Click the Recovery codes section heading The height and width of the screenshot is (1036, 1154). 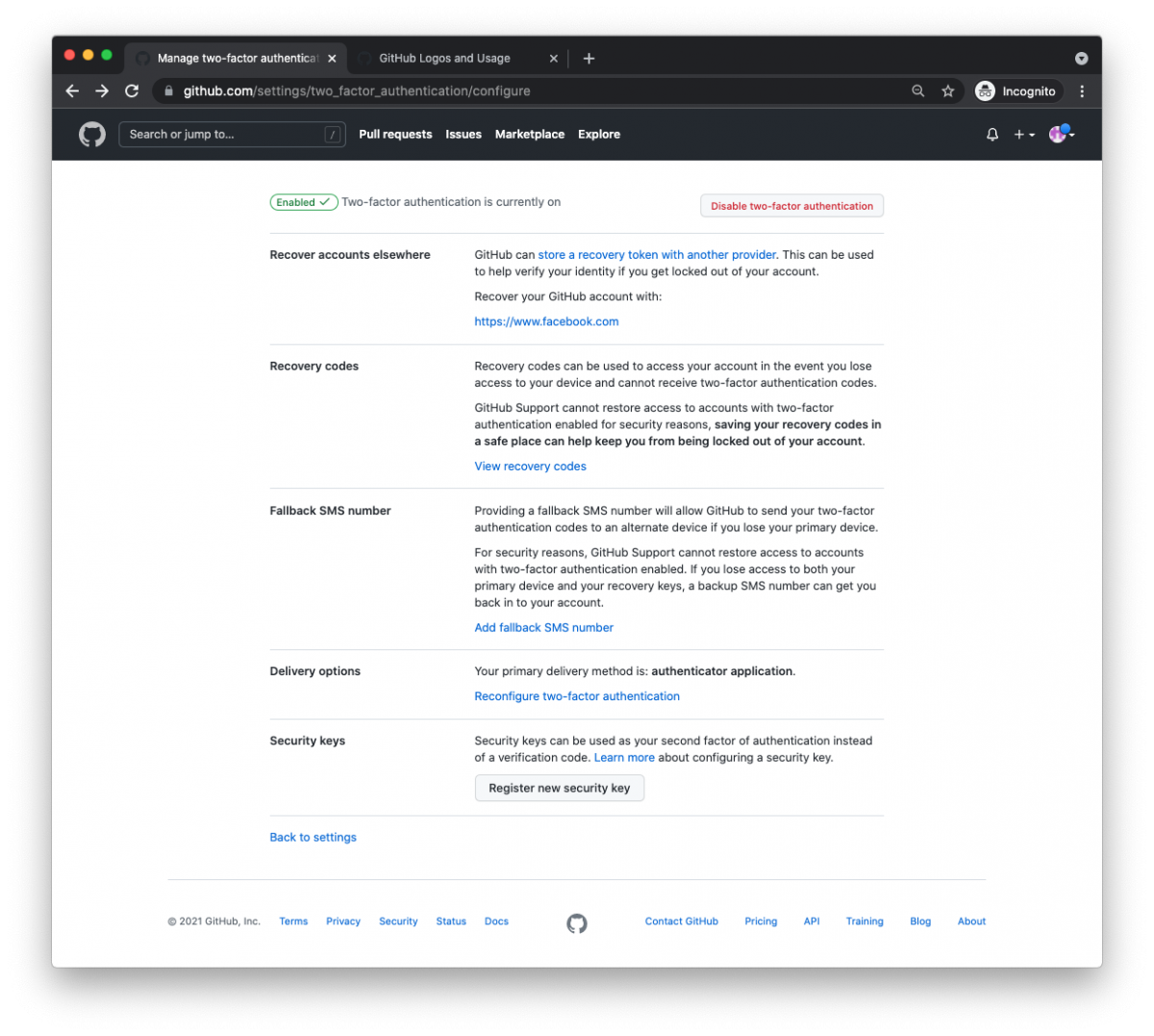pos(314,366)
